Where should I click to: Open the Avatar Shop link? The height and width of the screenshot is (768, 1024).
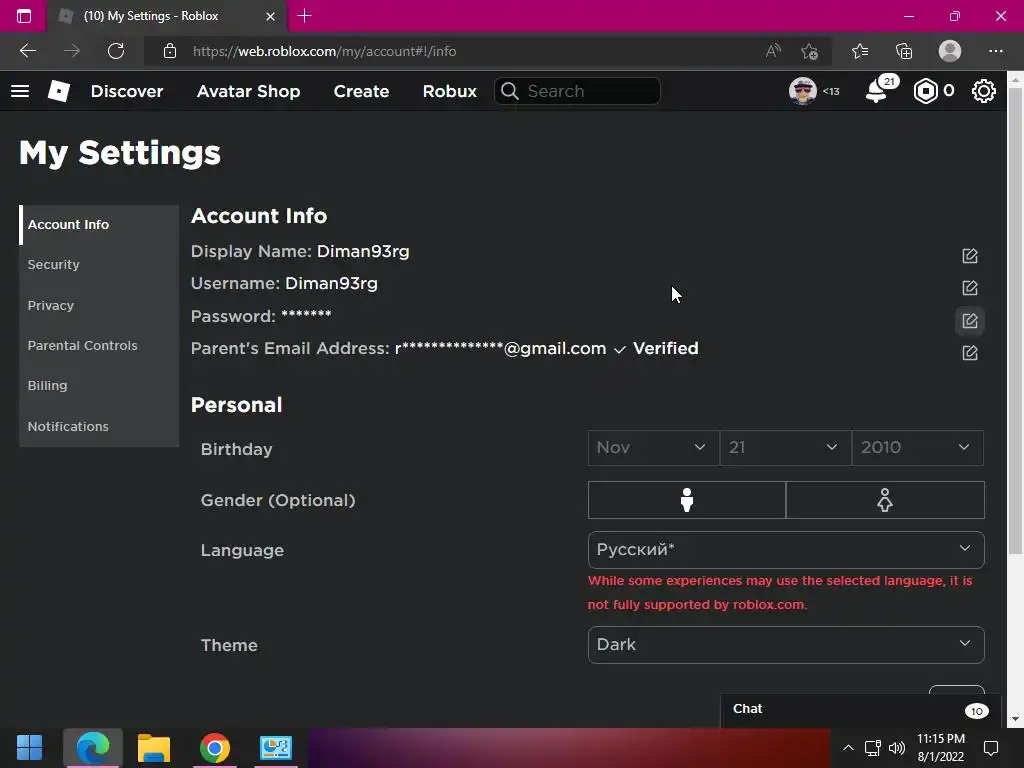pos(248,91)
